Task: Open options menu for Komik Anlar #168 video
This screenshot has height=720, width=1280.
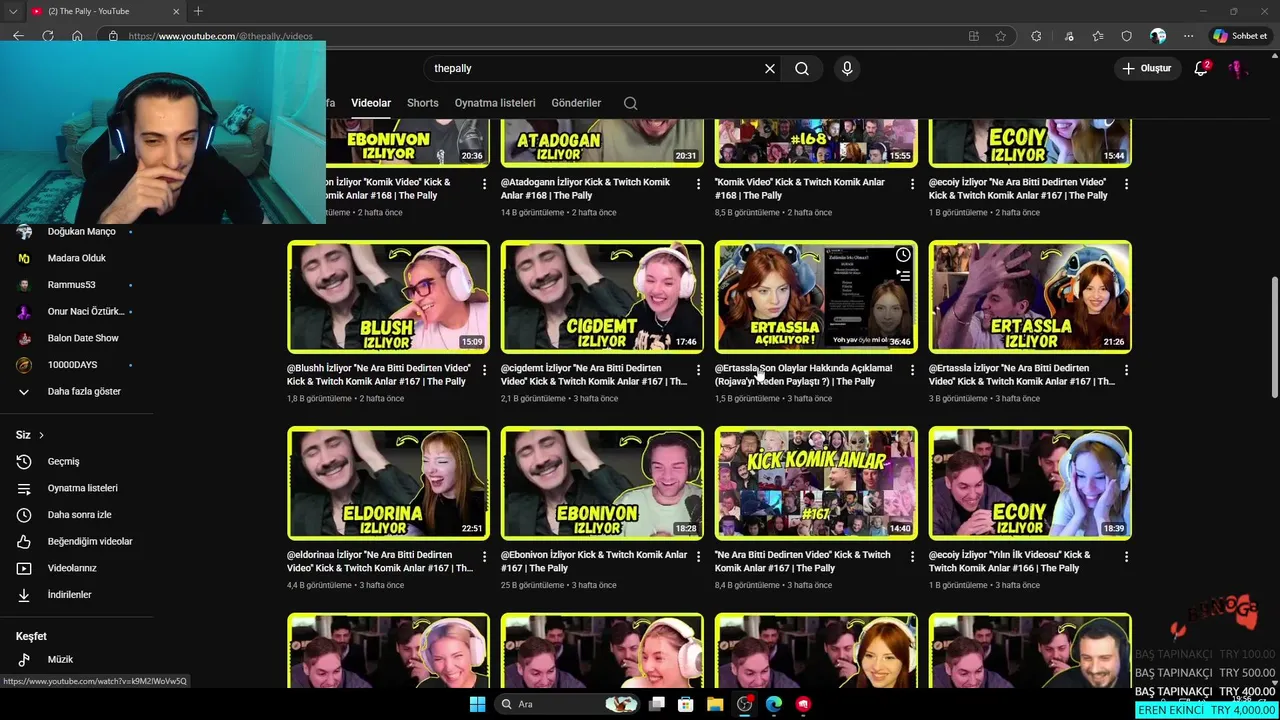Action: pos(912,184)
